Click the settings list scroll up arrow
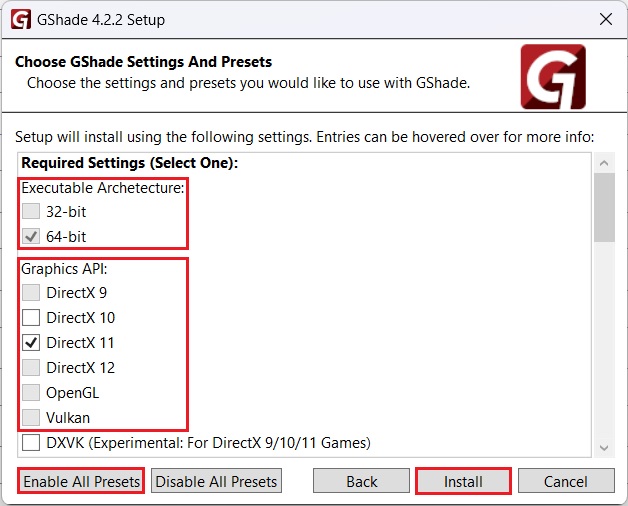628x506 pixels. pyautogui.click(x=604, y=162)
